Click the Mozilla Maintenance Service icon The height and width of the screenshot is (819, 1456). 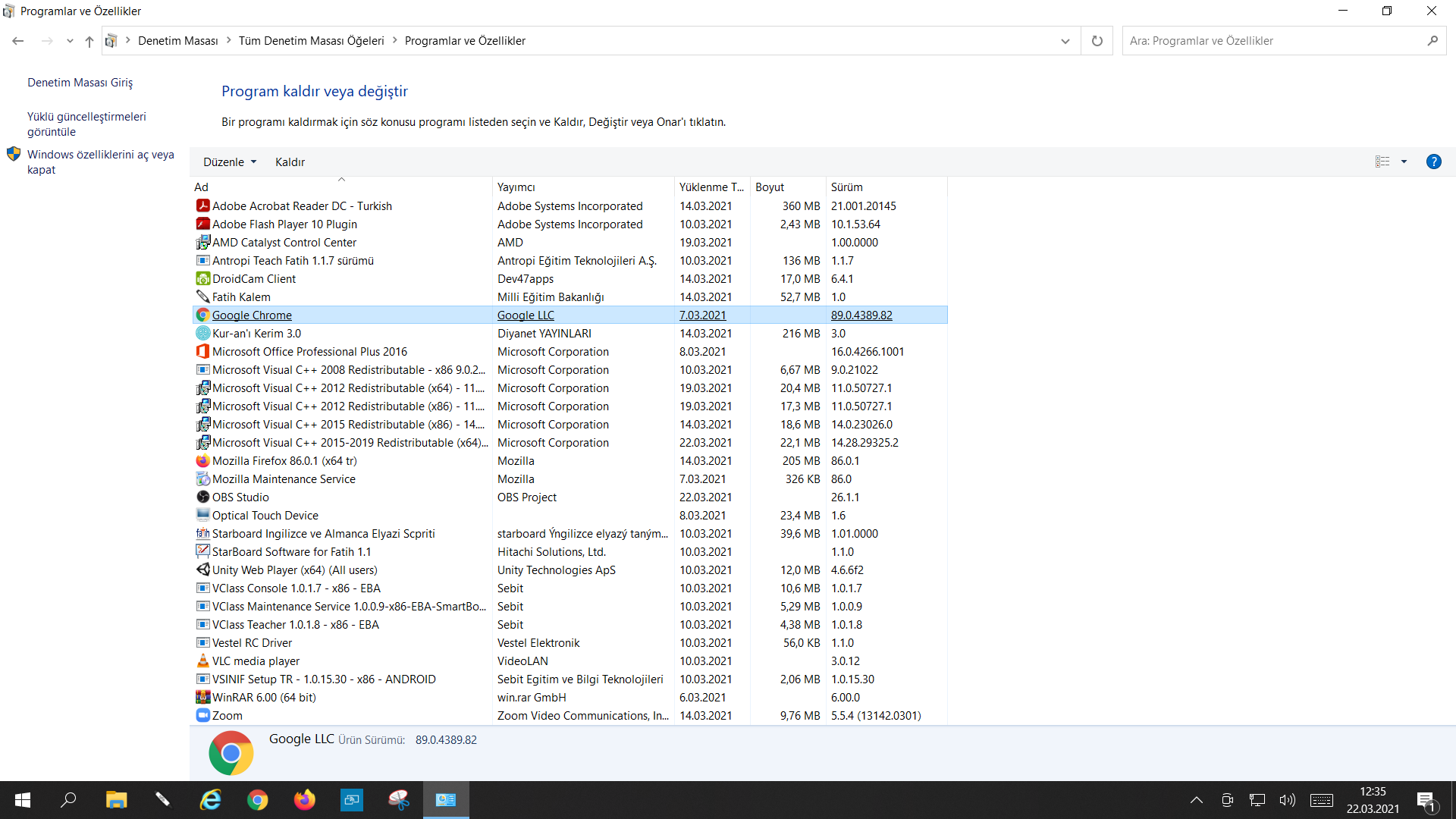point(202,479)
